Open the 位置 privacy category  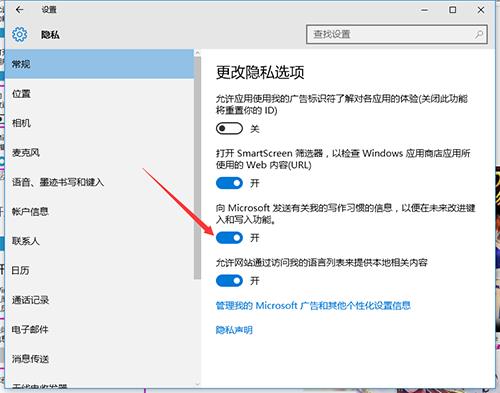tap(99, 94)
